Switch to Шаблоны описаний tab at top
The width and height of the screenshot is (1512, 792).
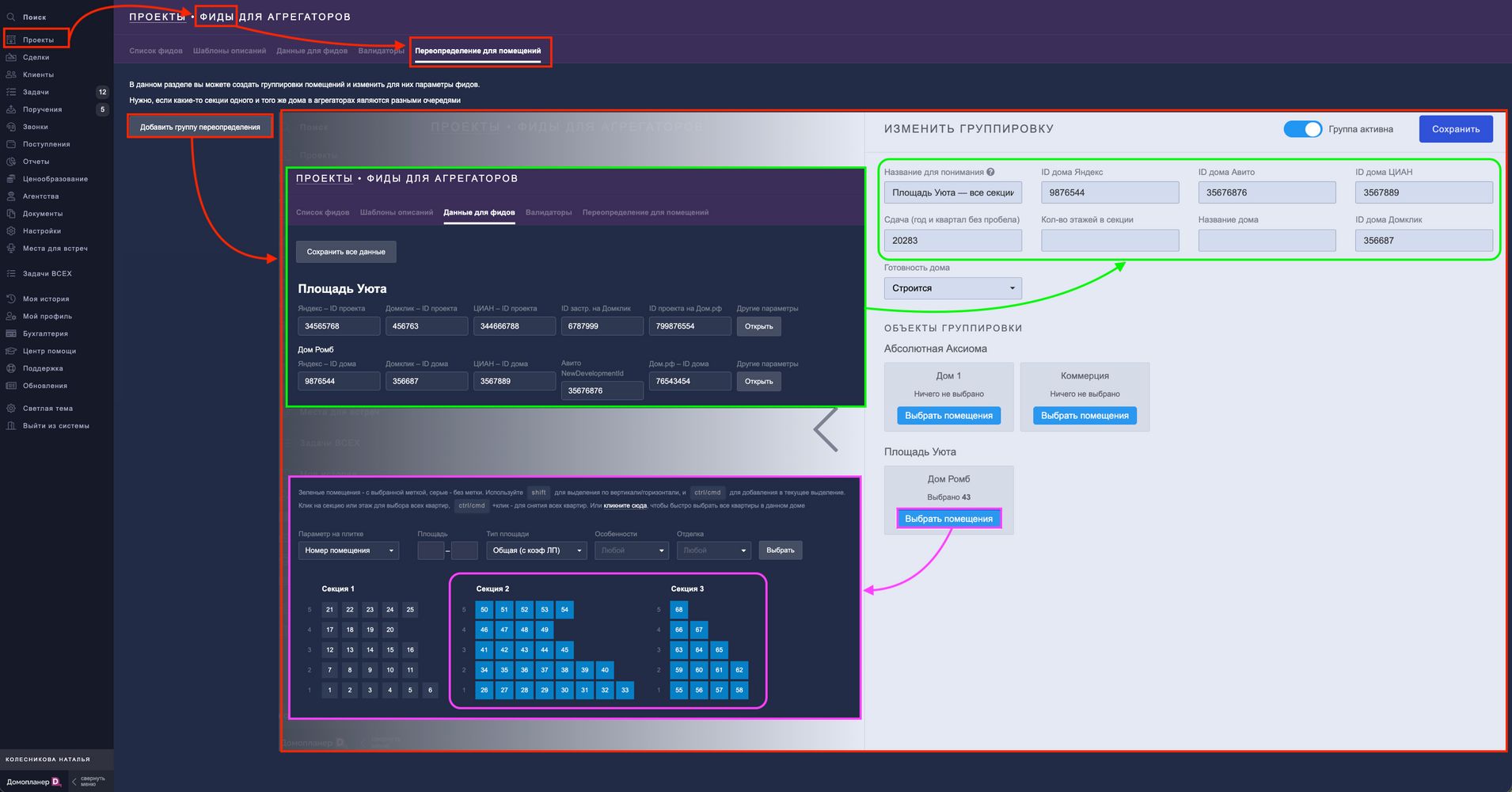pyautogui.click(x=230, y=51)
